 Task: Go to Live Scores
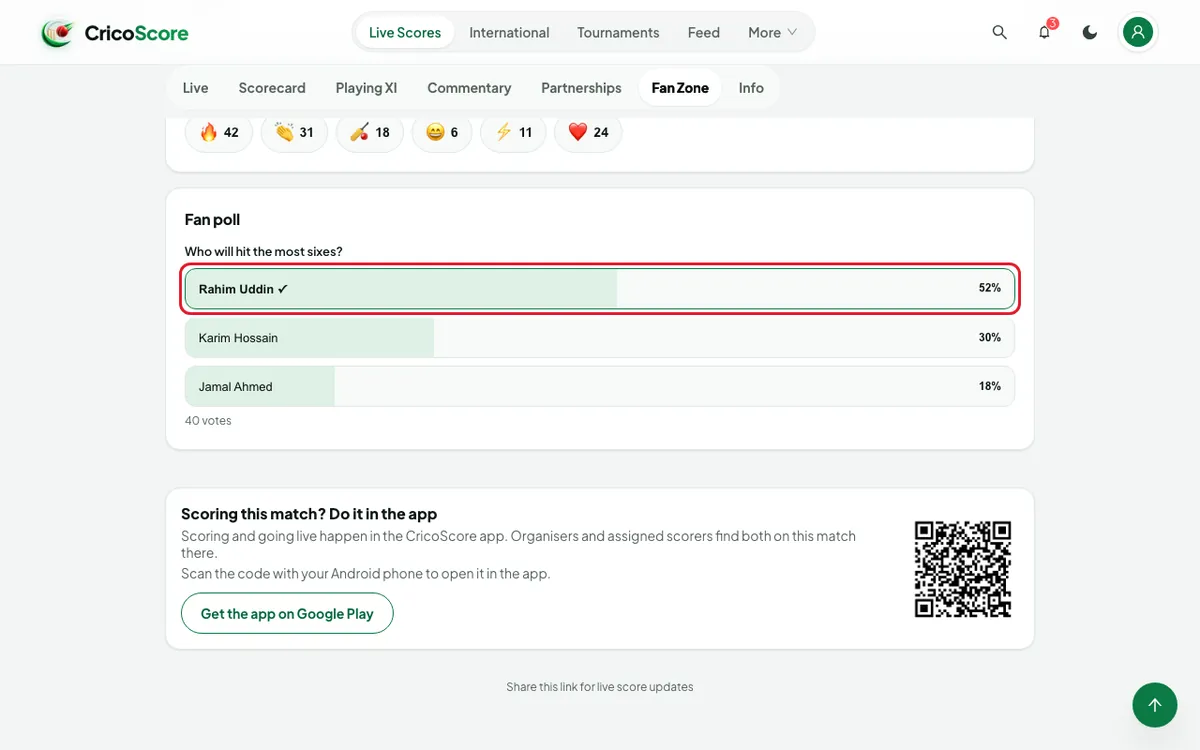pyautogui.click(x=405, y=32)
